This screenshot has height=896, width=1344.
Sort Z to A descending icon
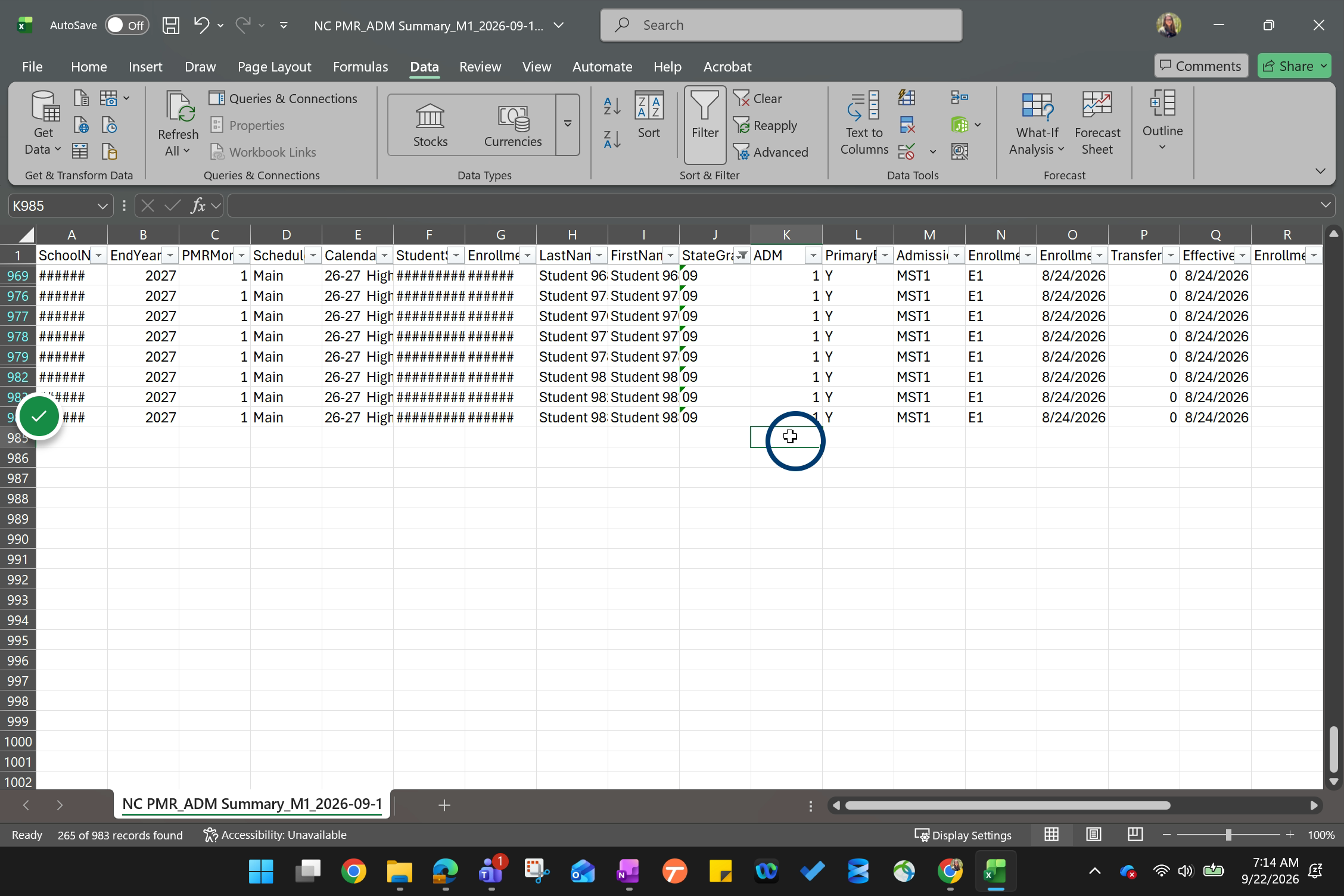point(612,139)
